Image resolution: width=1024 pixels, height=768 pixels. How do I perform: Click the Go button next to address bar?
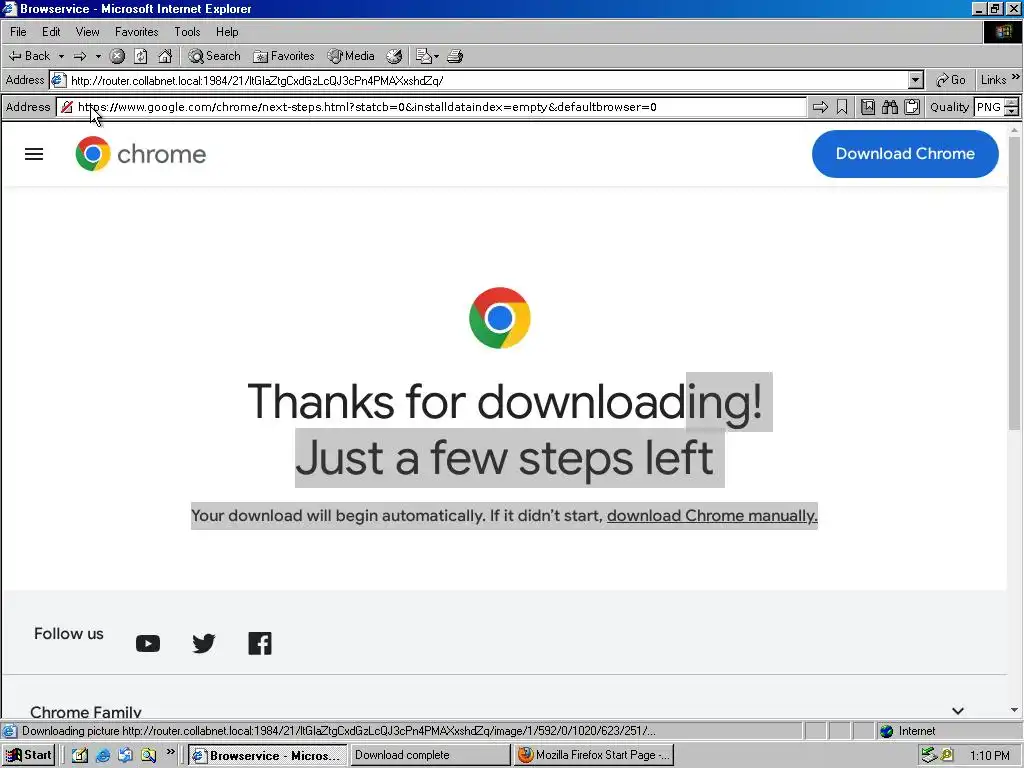(951, 80)
